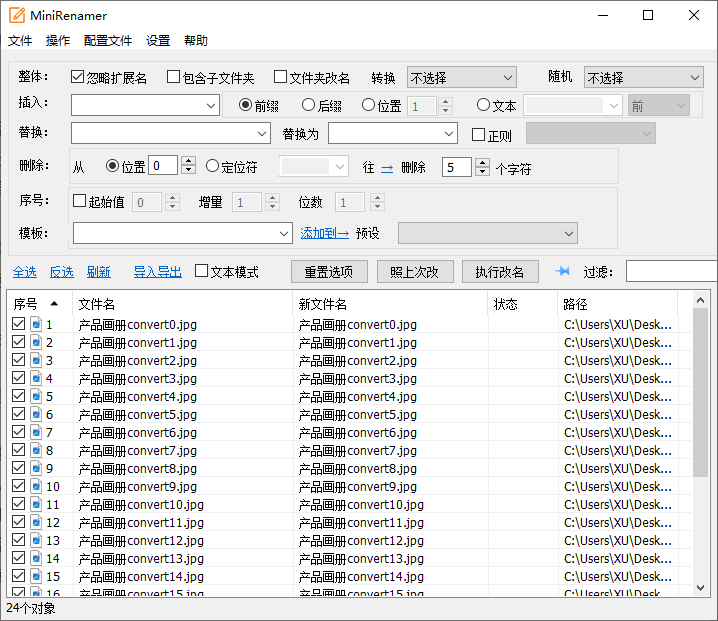Image resolution: width=718 pixels, height=621 pixels.
Task: Click the 文件名 column header
Action: click(x=183, y=304)
